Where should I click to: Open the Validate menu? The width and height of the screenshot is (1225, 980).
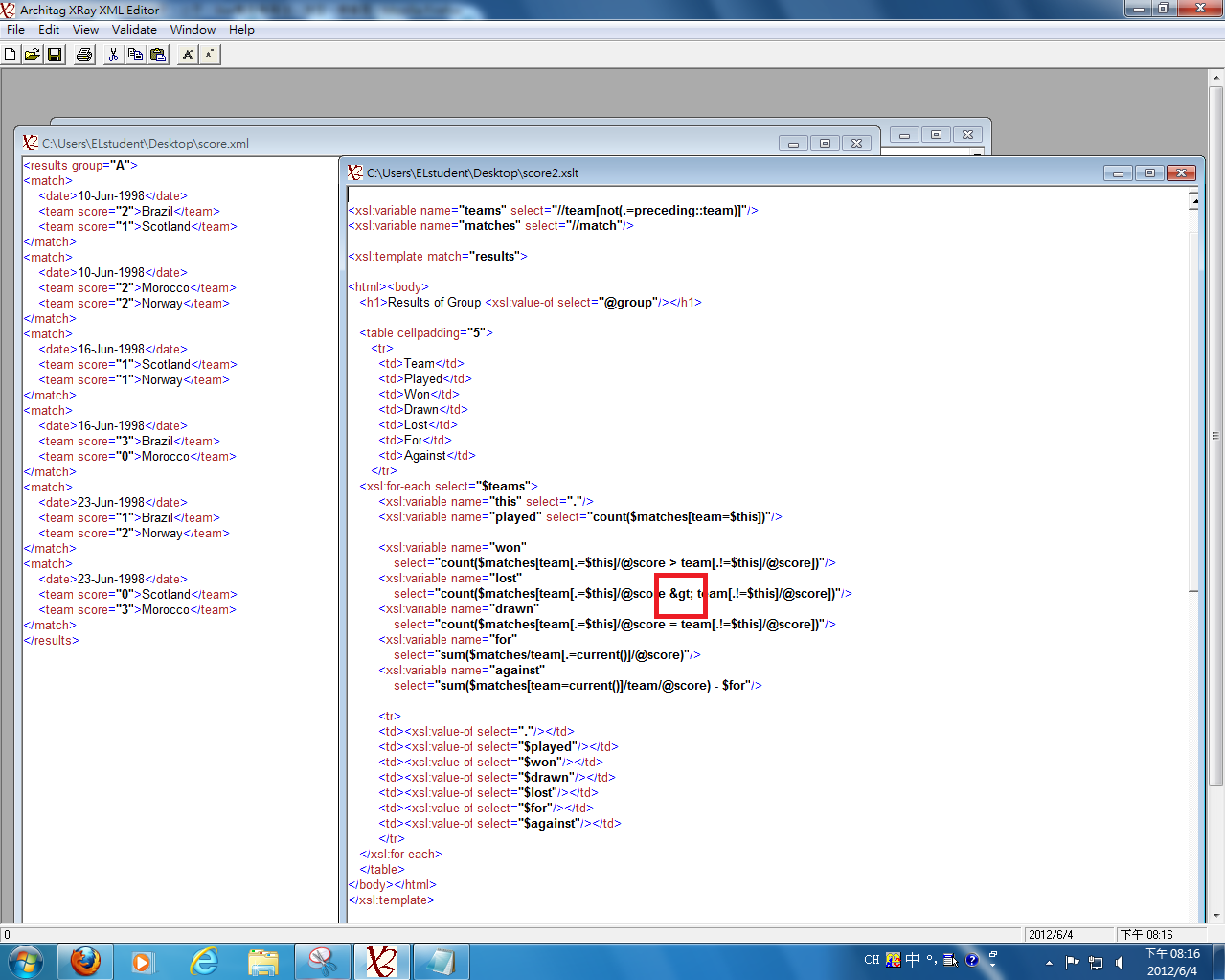click(134, 30)
